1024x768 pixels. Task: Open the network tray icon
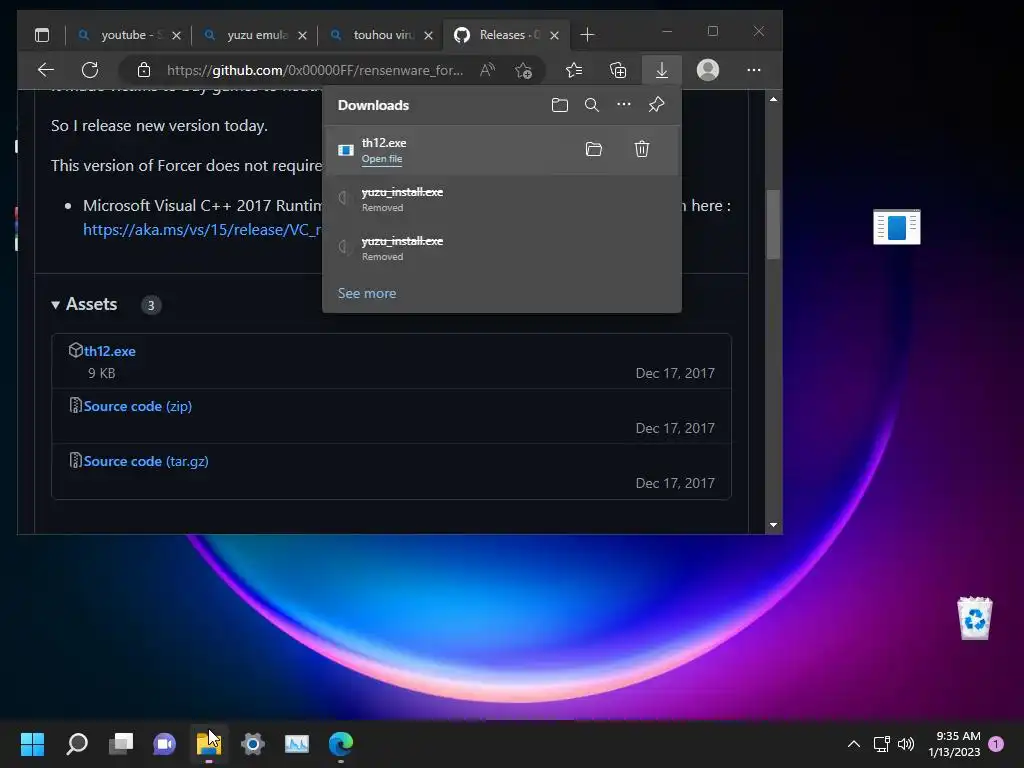point(882,744)
